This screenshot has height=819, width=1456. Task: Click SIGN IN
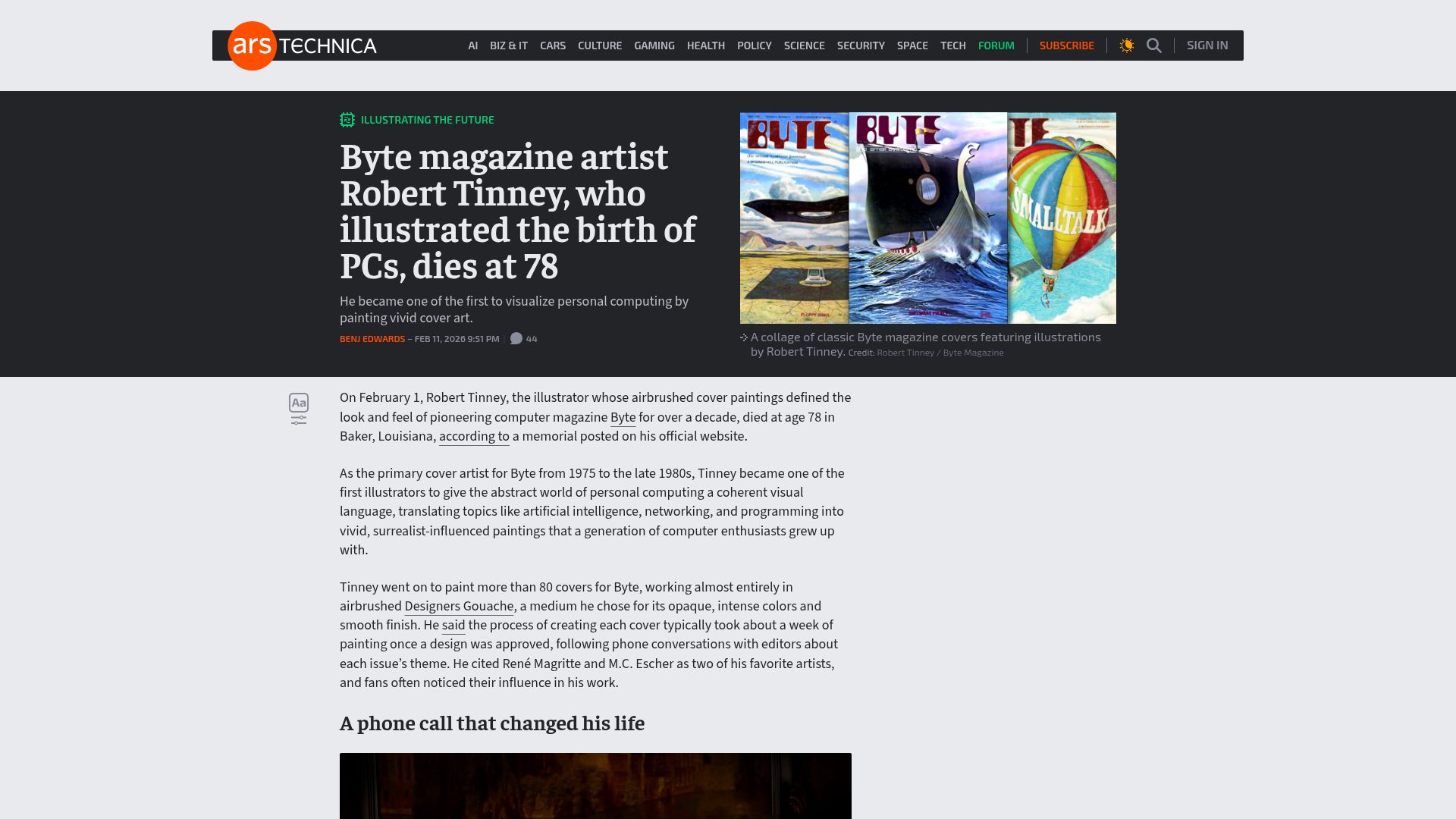tap(1207, 45)
